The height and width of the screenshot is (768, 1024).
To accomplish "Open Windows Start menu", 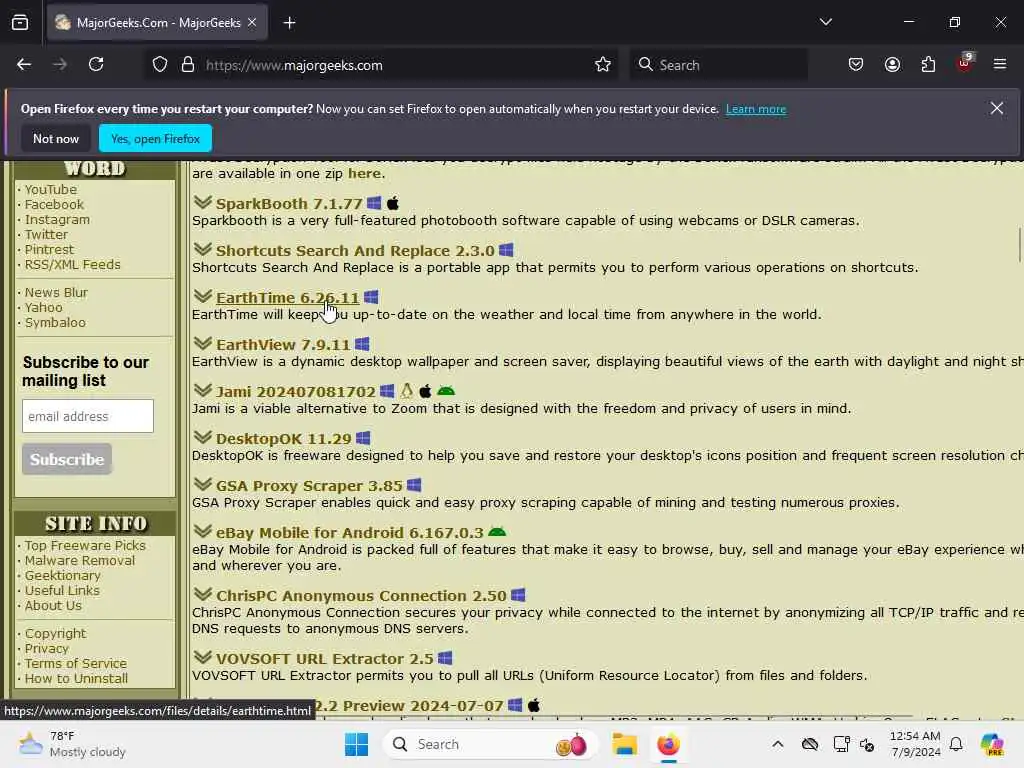I will pyautogui.click(x=357, y=744).
